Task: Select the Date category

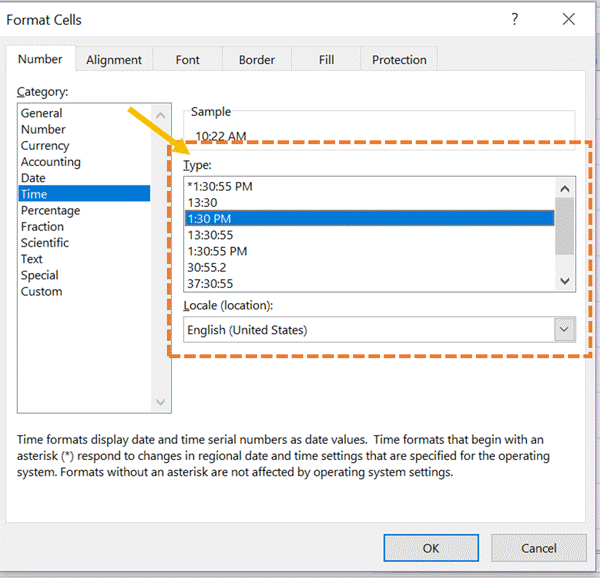Action: point(84,178)
